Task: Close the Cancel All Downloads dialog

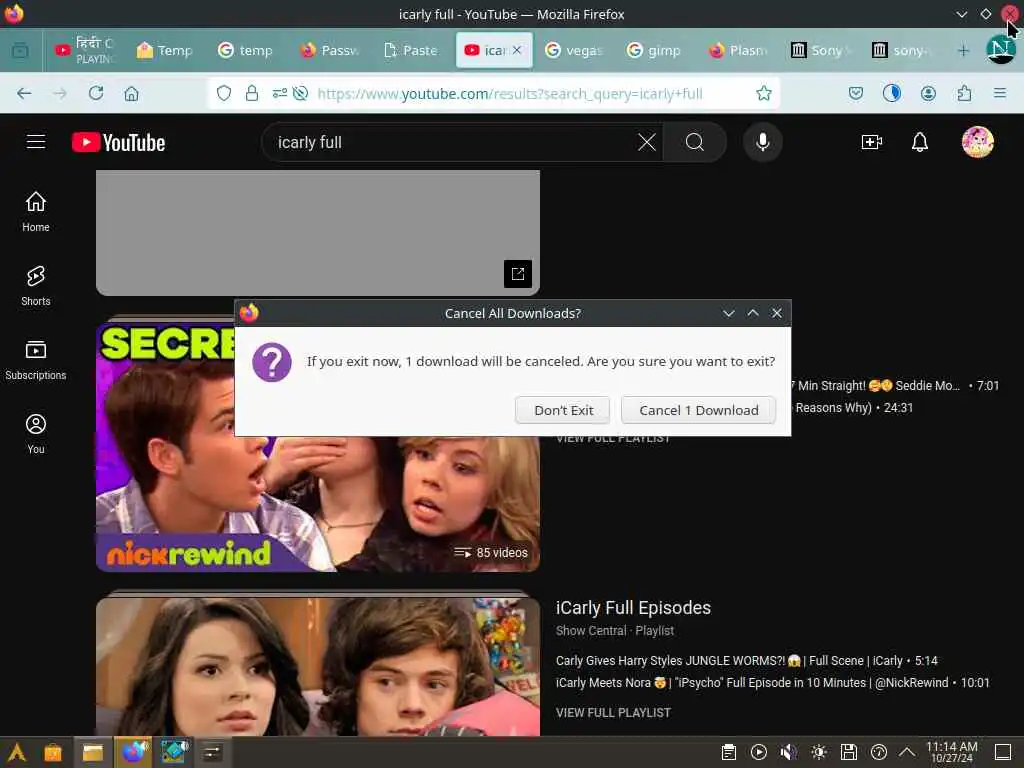Action: pyautogui.click(x=776, y=313)
